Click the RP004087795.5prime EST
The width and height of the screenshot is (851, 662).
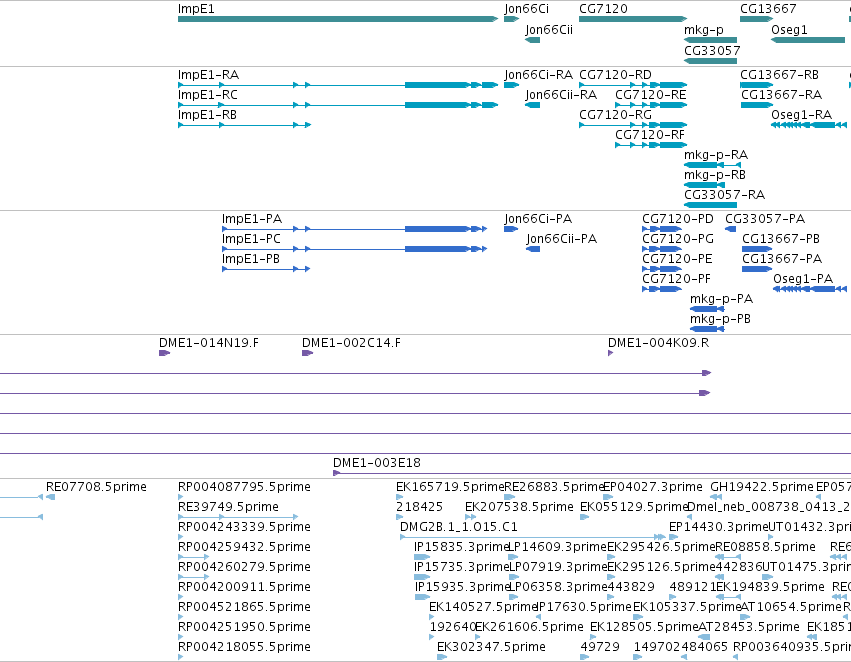(x=180, y=497)
